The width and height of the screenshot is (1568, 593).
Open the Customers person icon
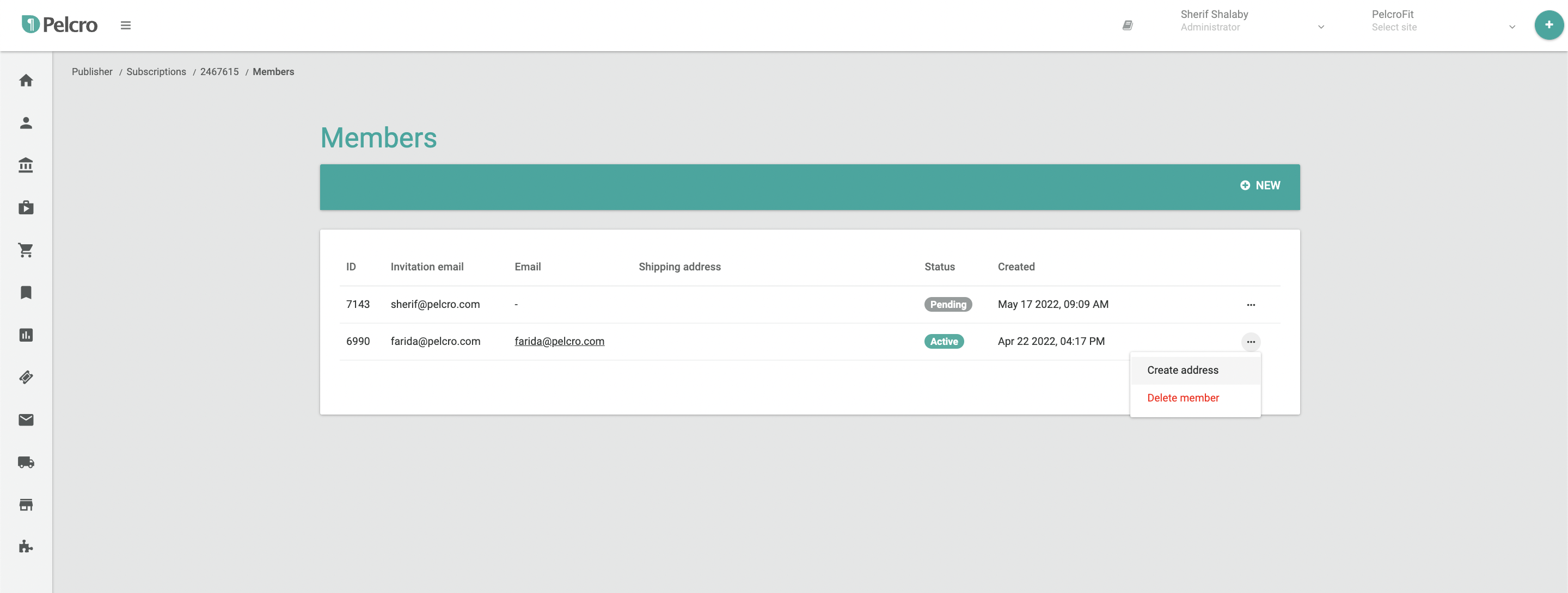tap(26, 123)
